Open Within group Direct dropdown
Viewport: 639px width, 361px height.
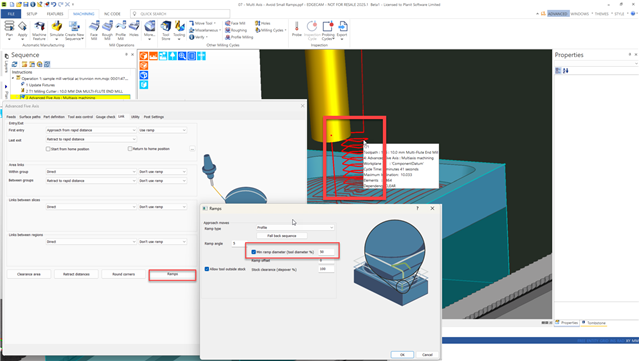point(91,172)
